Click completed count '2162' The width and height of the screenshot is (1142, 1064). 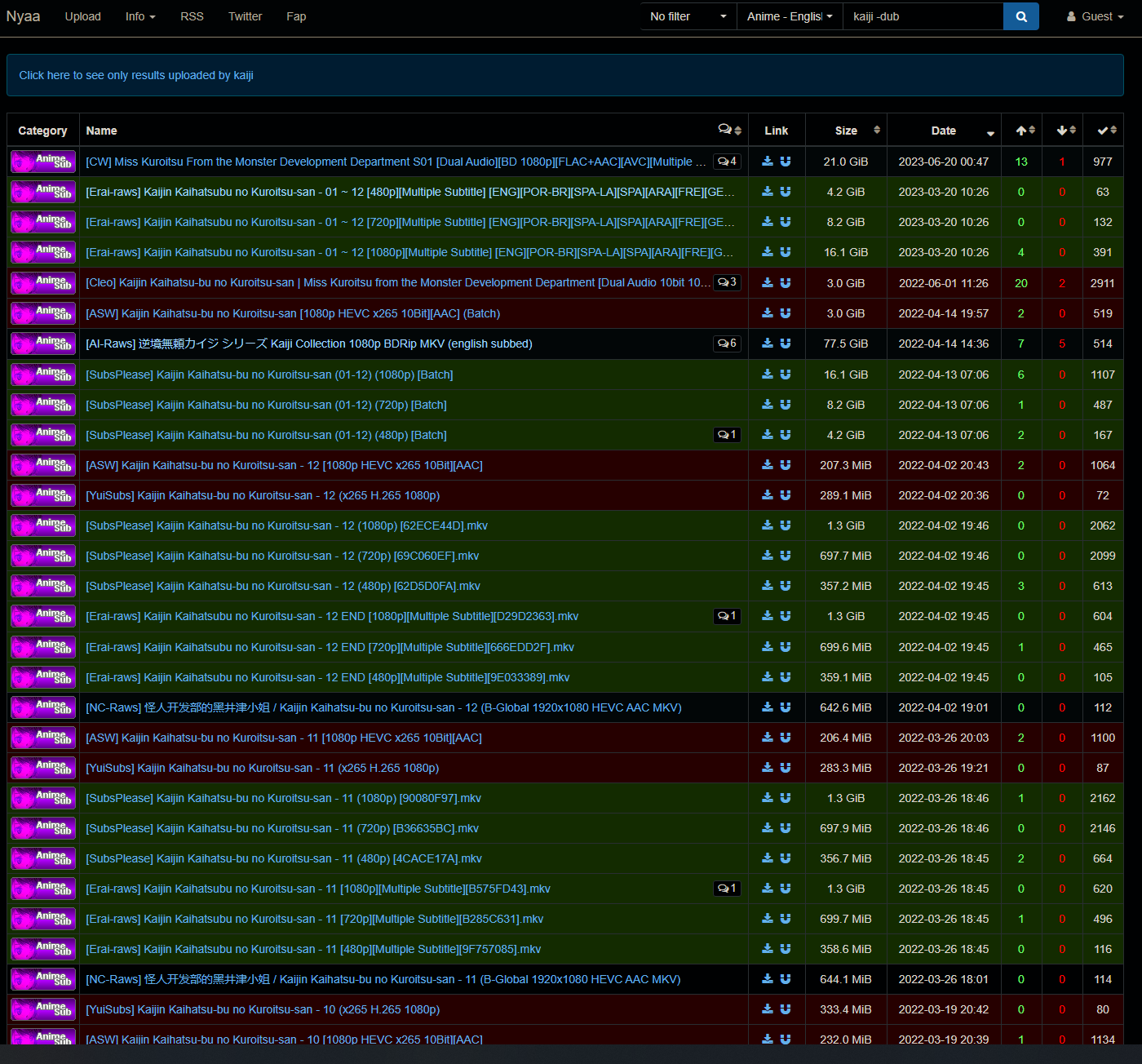[x=1103, y=798]
